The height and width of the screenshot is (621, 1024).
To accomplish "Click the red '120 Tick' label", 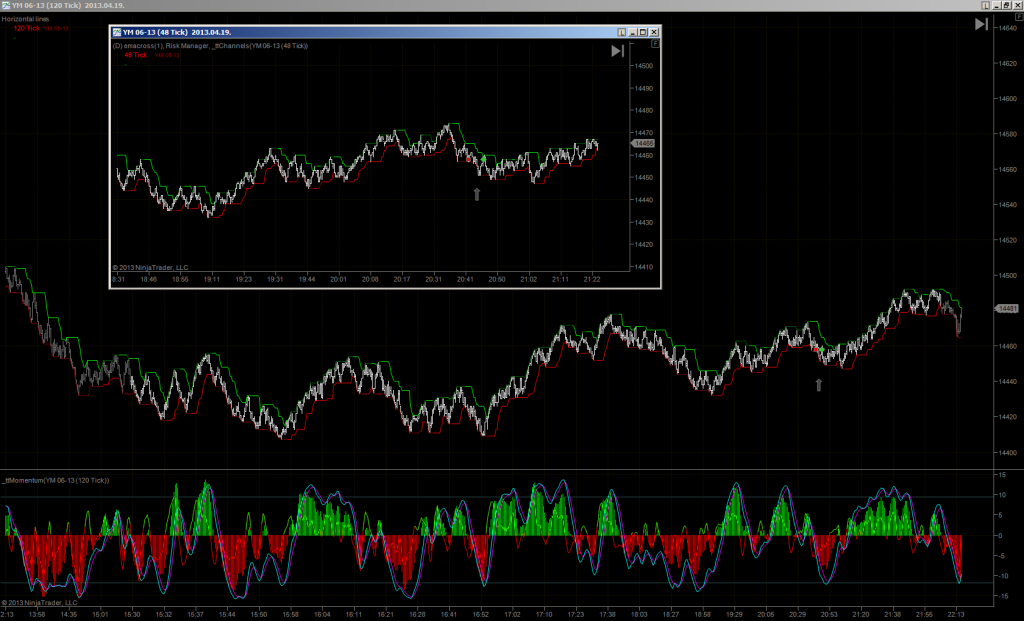I will coord(27,28).
